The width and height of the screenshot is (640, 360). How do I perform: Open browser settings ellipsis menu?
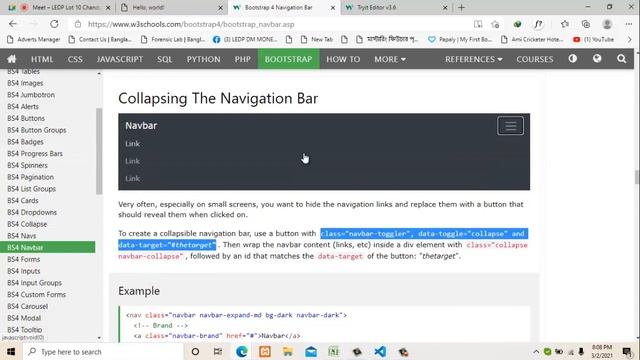[629, 24]
